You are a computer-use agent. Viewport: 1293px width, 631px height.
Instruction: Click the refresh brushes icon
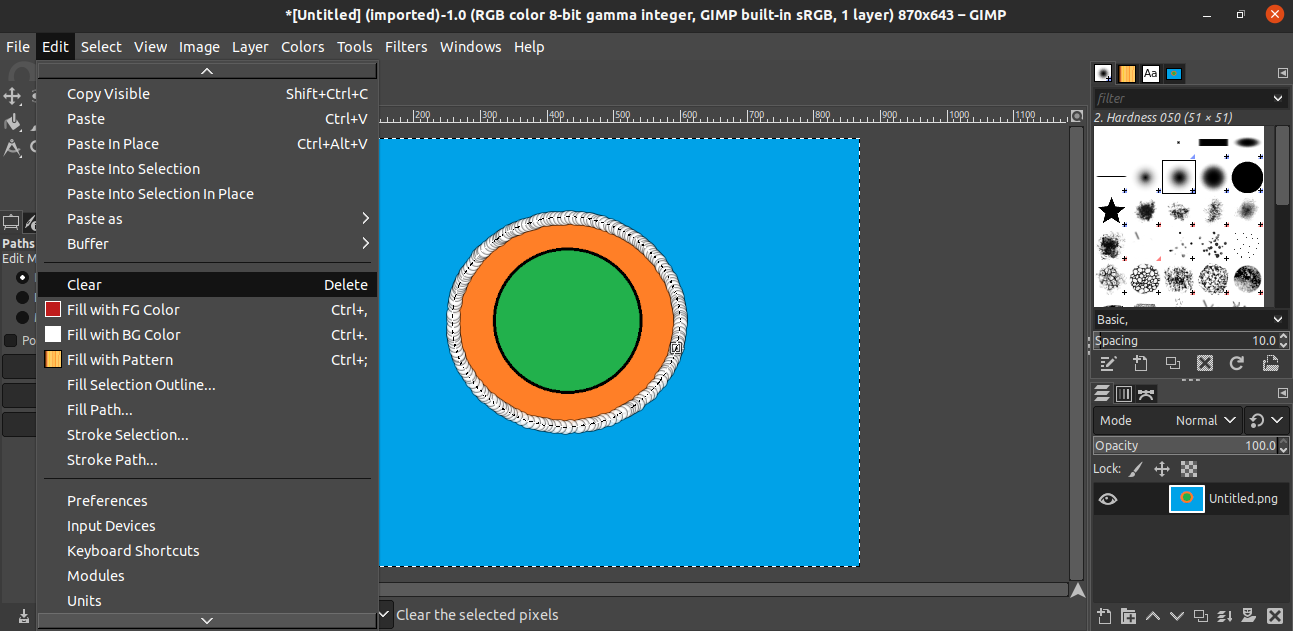(1237, 364)
